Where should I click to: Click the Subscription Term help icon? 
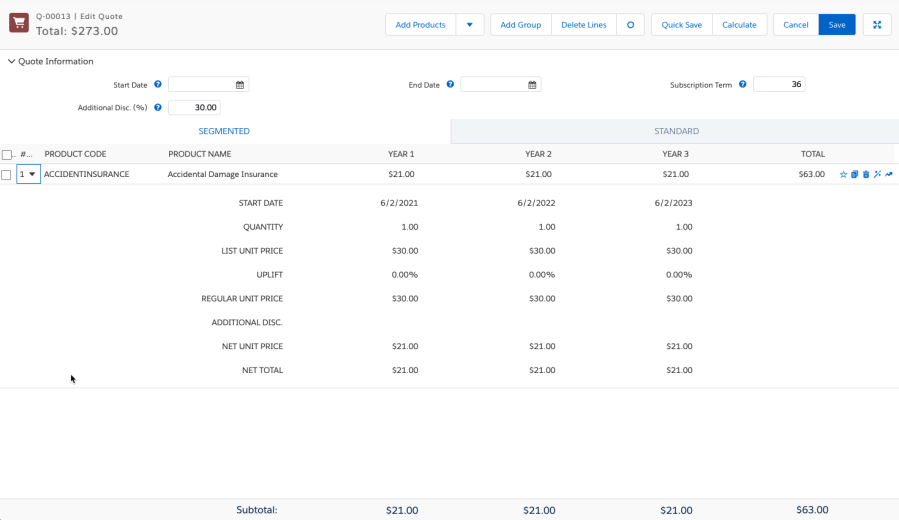(742, 85)
